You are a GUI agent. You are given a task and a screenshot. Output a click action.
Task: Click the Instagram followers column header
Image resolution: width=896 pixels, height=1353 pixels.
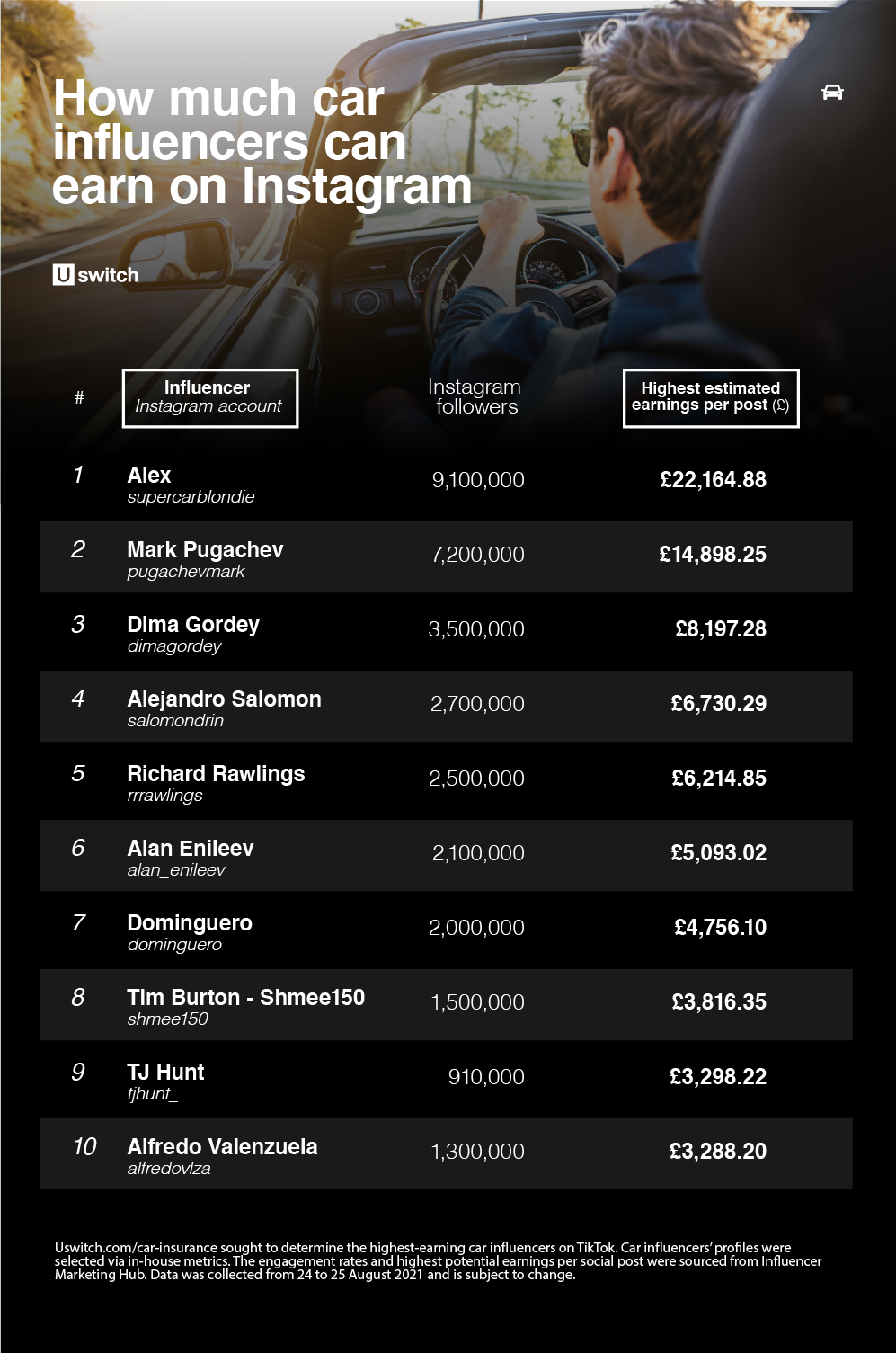coord(475,396)
